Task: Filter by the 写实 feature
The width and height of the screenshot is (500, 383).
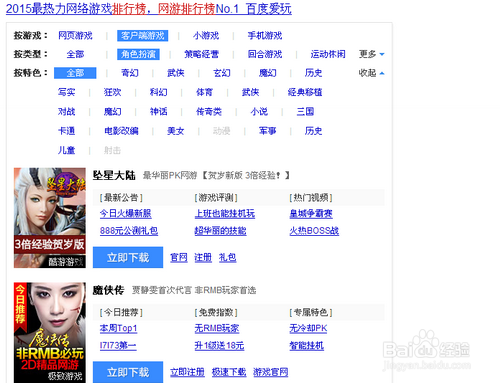Action: 66,92
